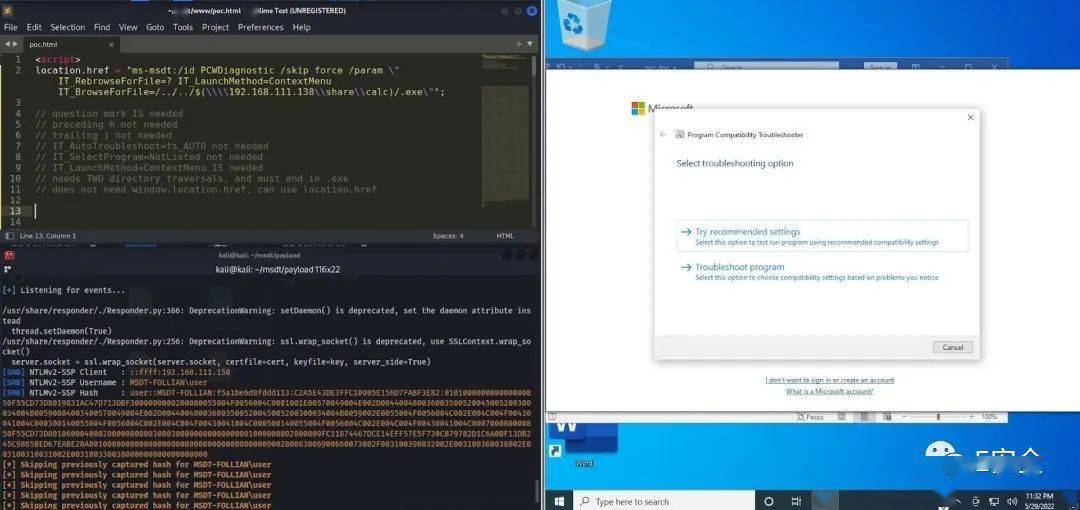The width and height of the screenshot is (1080, 510).
Task: Close the poc.html tab
Action: click(112, 44)
